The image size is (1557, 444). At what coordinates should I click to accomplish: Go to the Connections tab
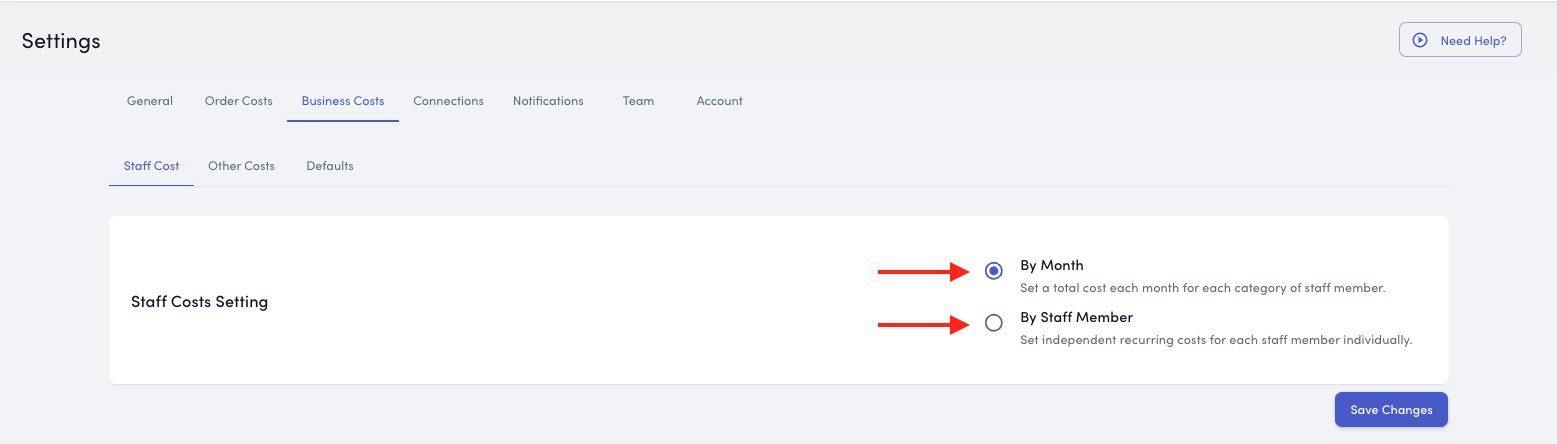pyautogui.click(x=448, y=101)
